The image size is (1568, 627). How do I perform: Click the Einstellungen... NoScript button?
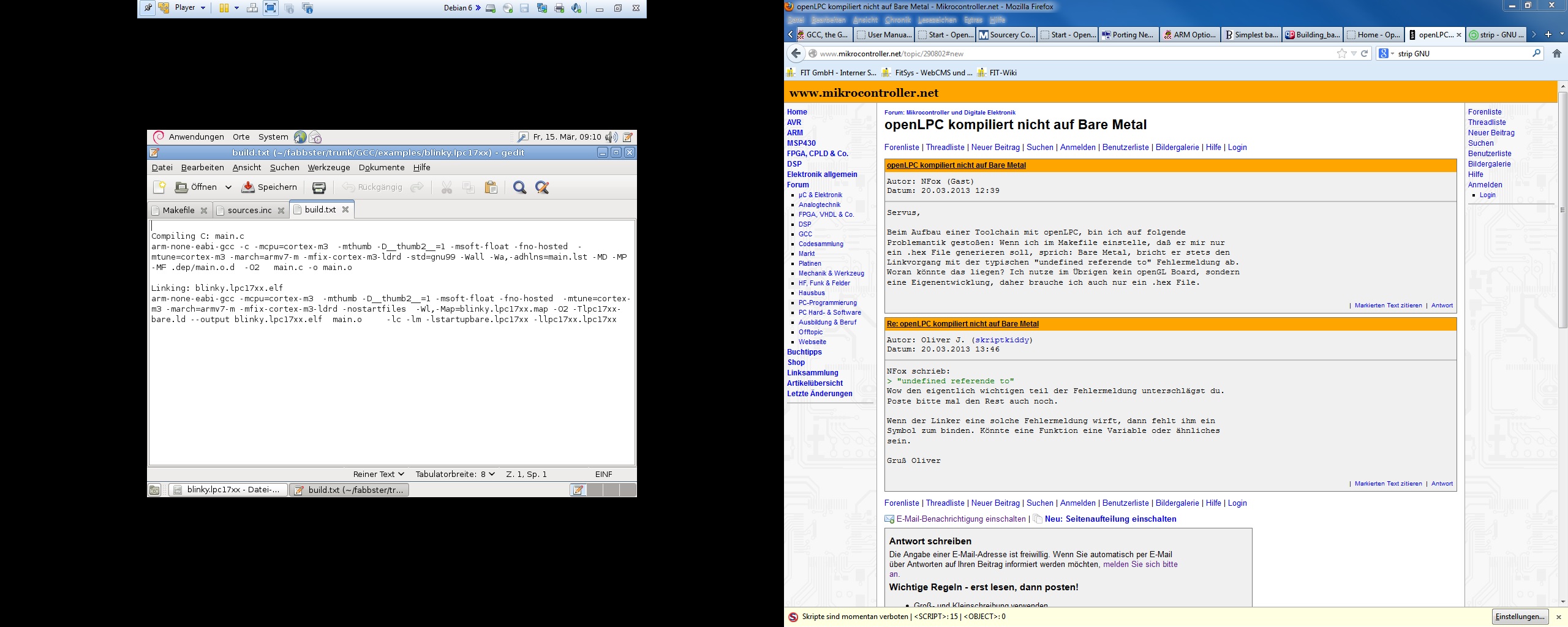(x=1520, y=617)
